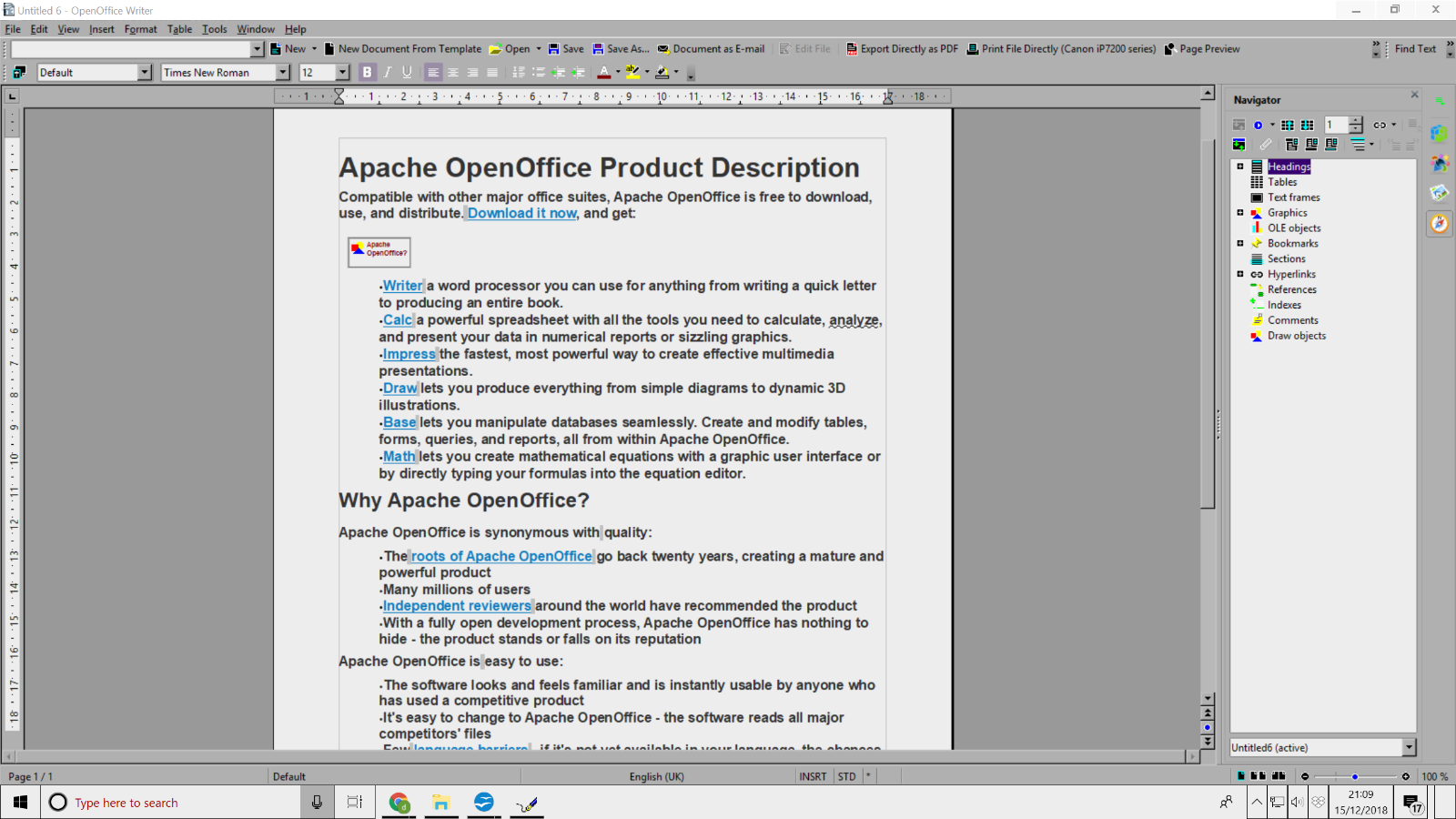Viewport: 1456px width, 819px height.
Task: Expand the Hyperlinks node in Navigator
Action: 1239,274
